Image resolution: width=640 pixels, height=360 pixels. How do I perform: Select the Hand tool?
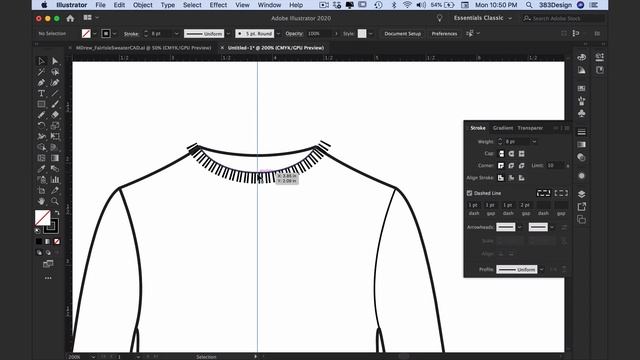pos(41,201)
